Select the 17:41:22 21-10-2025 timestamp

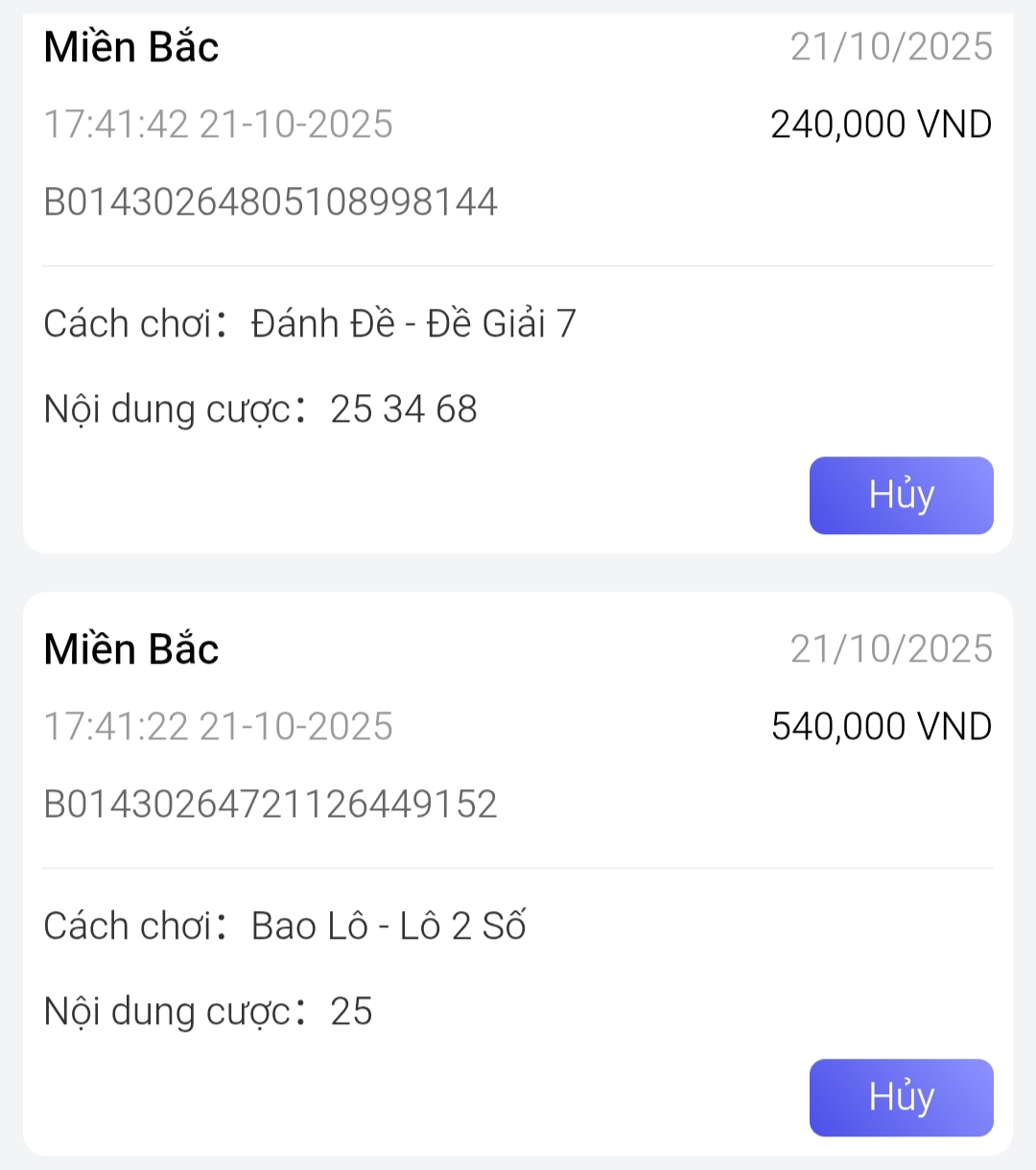219,727
